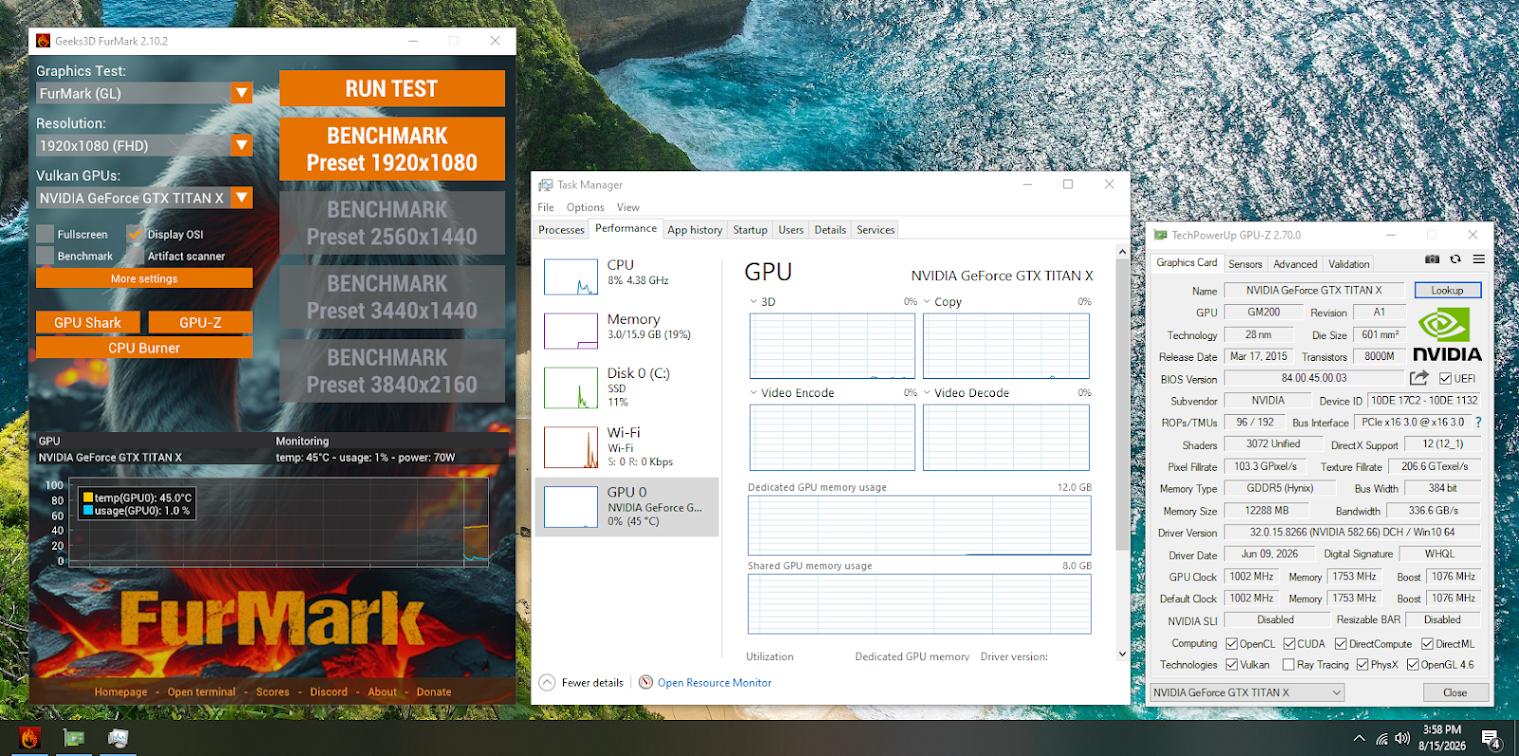Click the Bus Interface question mark in GPU-Z
This screenshot has width=1519, height=756.
coord(1478,423)
